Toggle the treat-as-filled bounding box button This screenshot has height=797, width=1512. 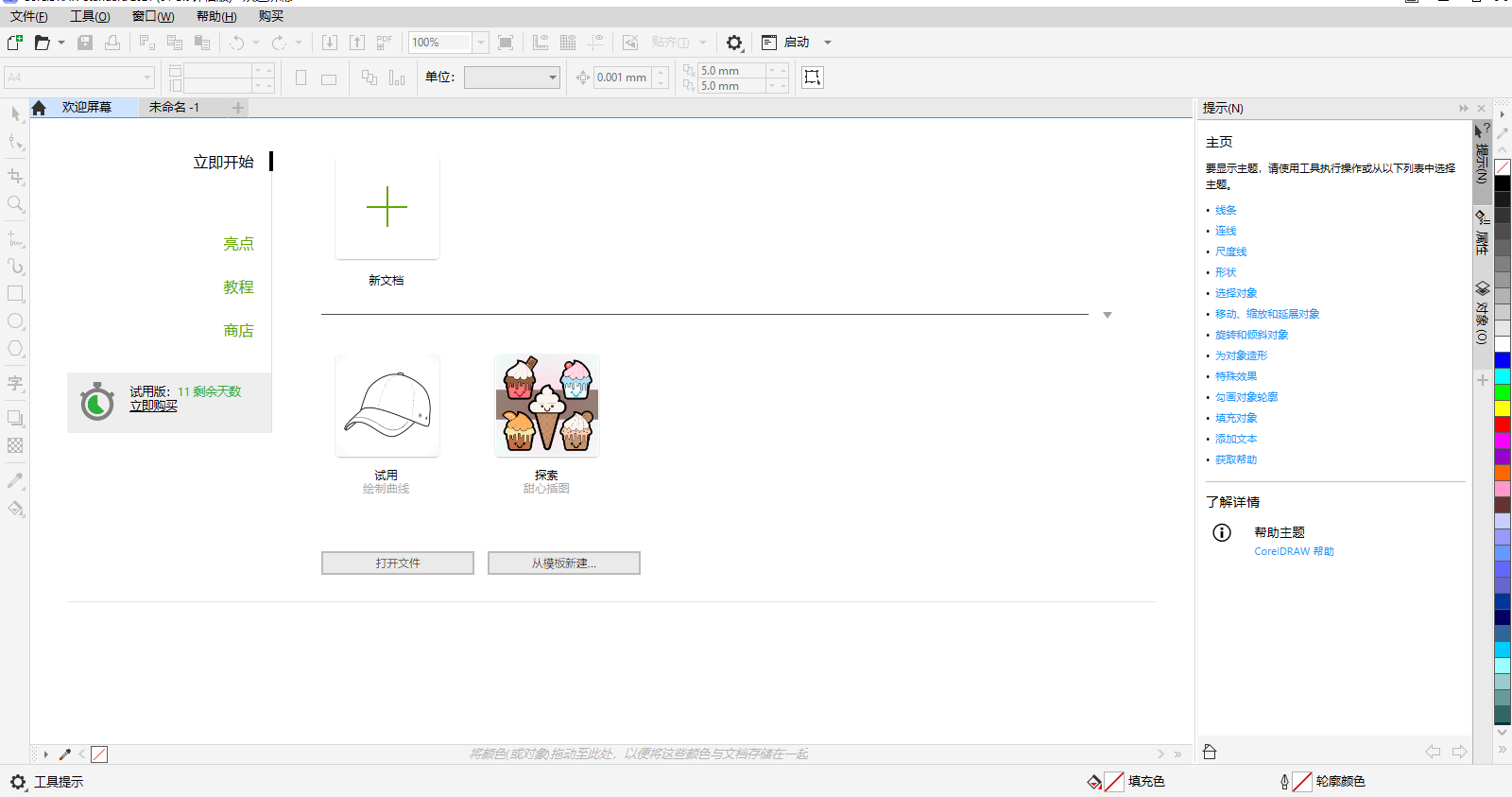pos(813,78)
